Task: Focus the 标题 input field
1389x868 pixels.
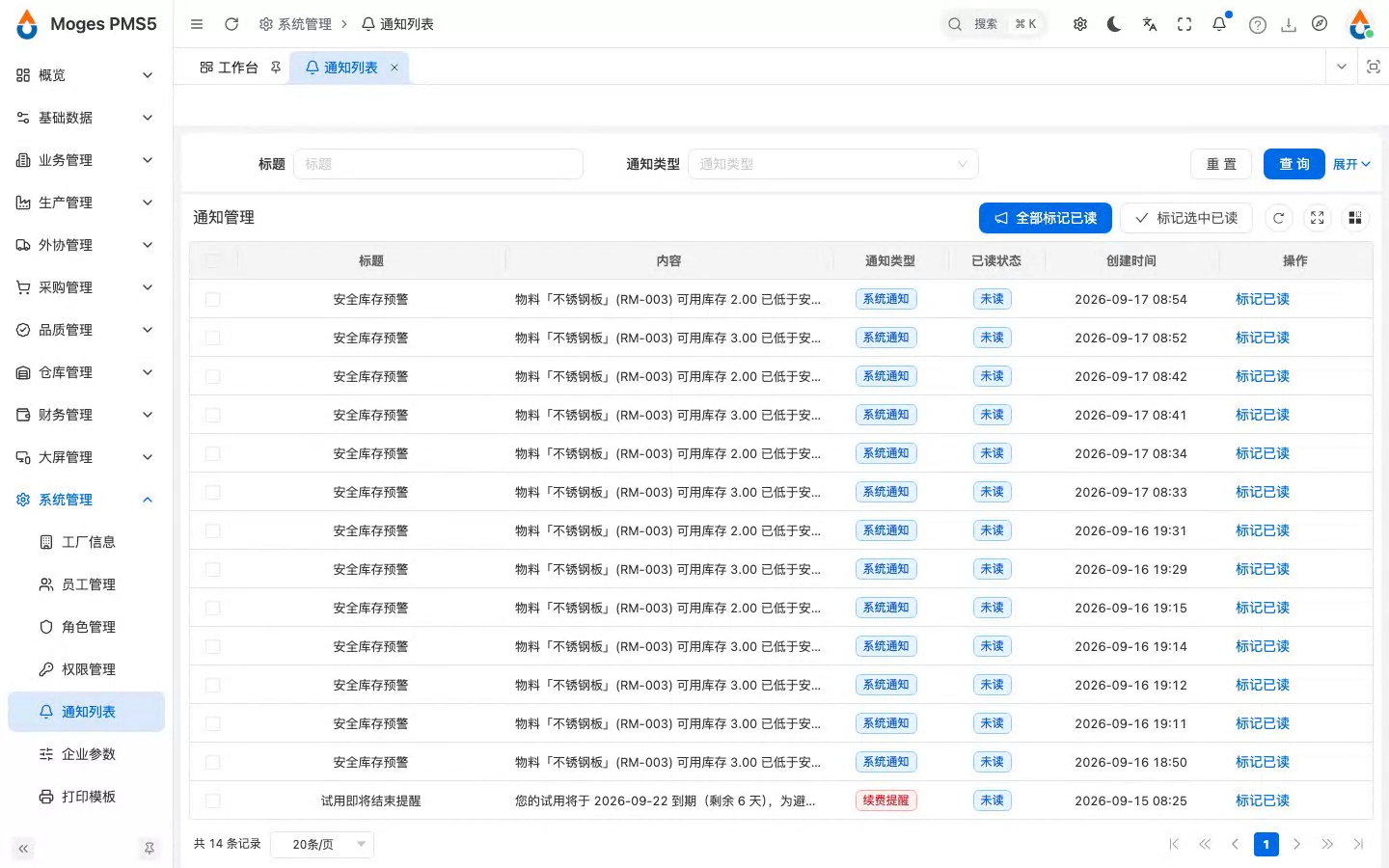Action: (438, 164)
